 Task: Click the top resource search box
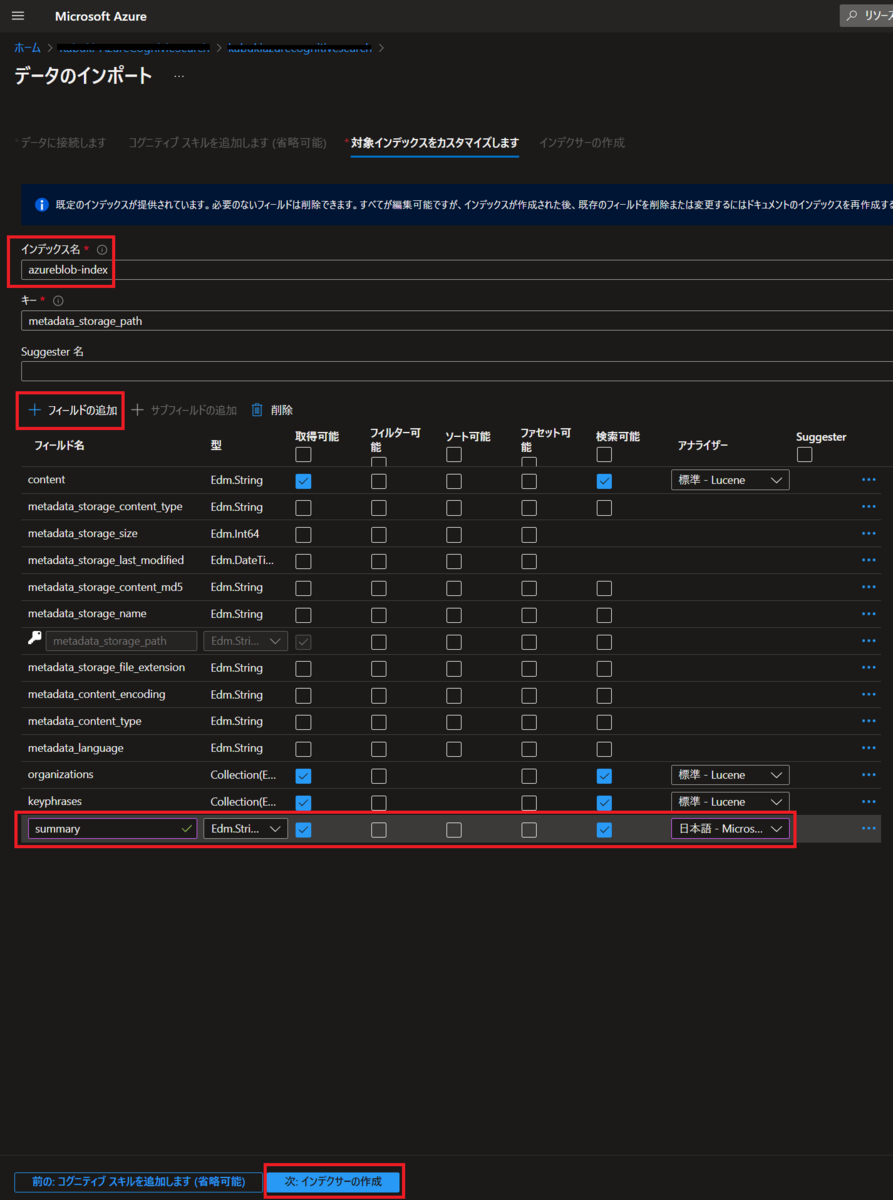(866, 16)
